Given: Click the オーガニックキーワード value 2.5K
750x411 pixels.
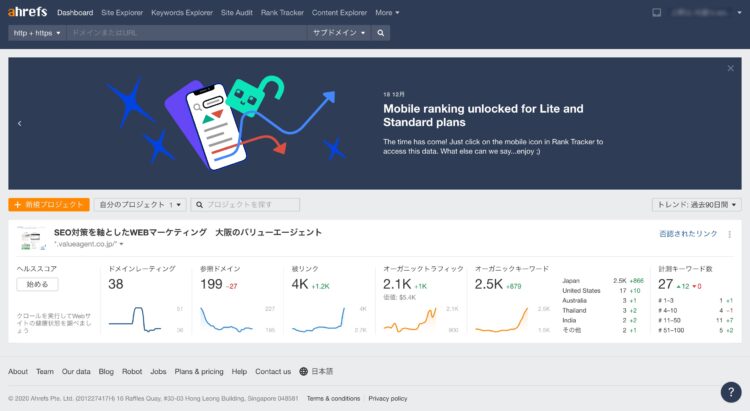Looking at the screenshot, I should pyautogui.click(x=489, y=284).
